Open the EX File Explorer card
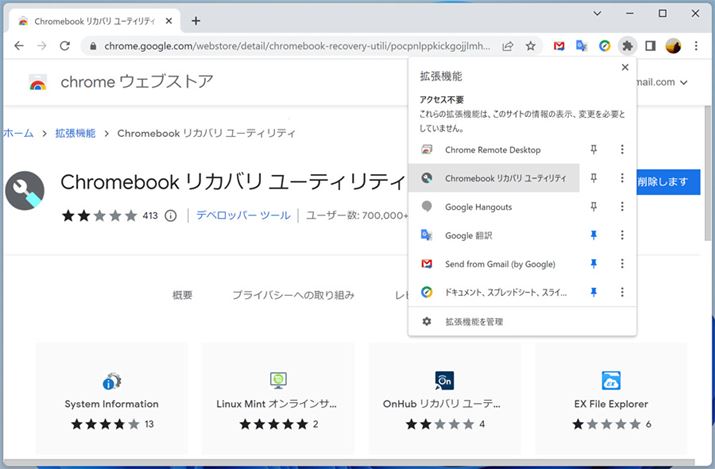 click(x=611, y=398)
